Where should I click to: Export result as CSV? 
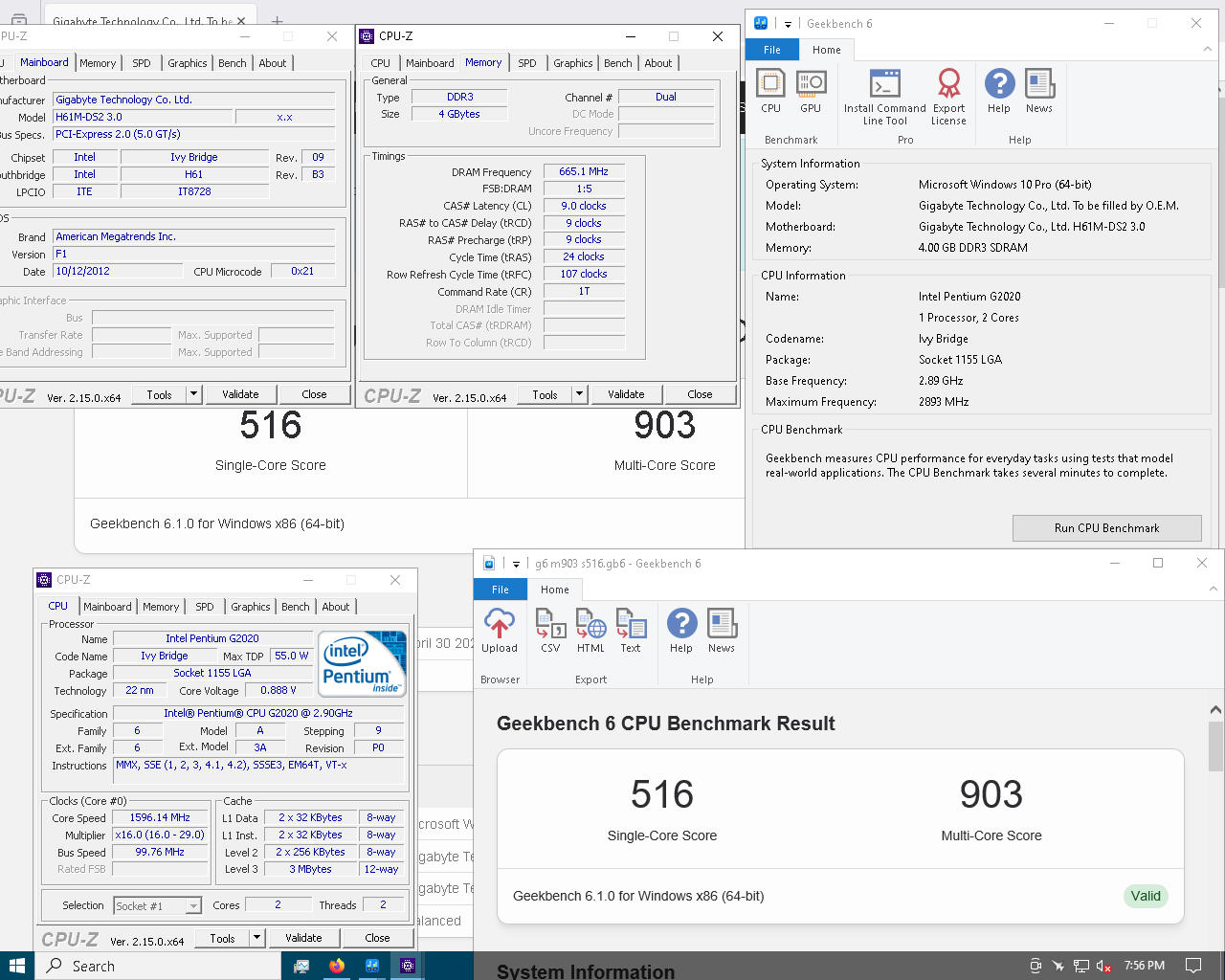tap(550, 632)
